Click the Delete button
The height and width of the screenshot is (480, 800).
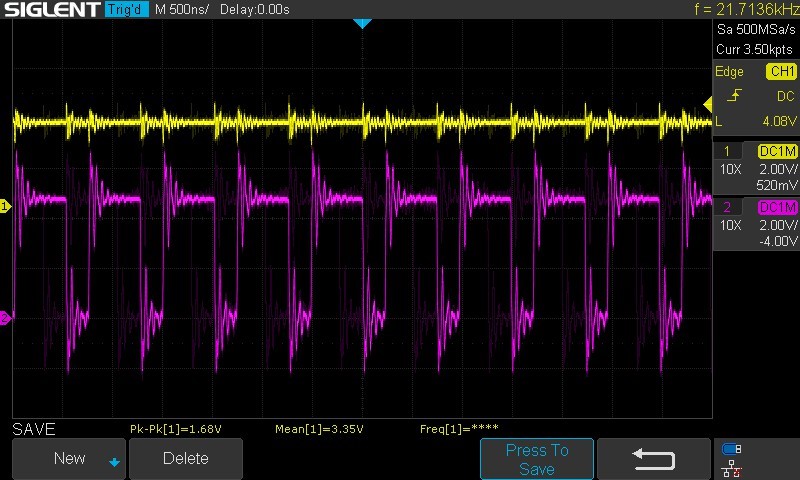click(x=186, y=459)
